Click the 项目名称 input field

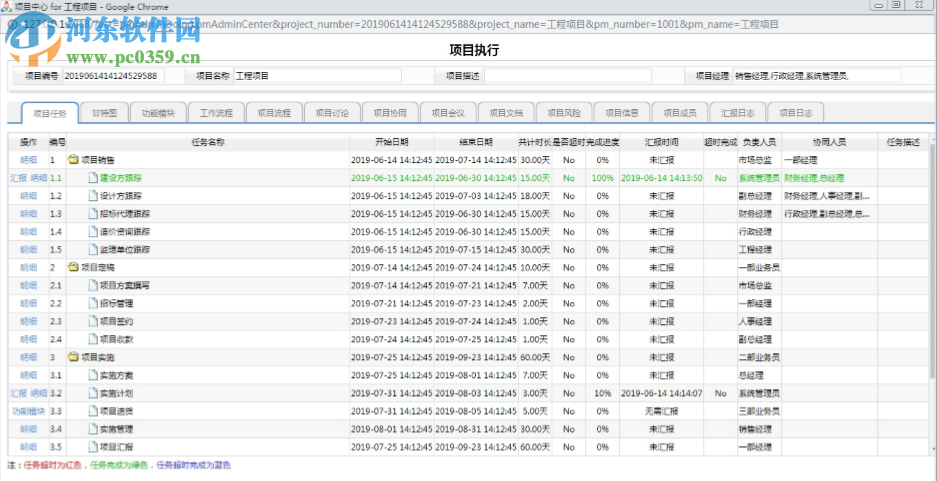coord(317,76)
